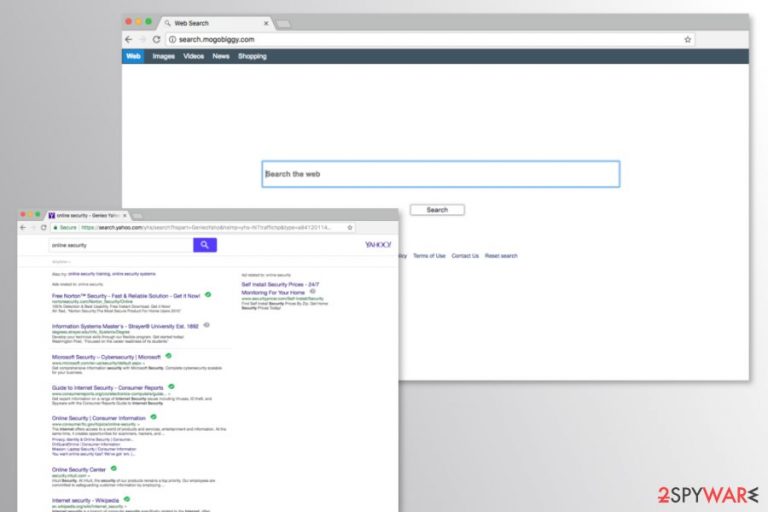Click the Yahoo logo
This screenshot has width=768, height=512.
(x=378, y=244)
